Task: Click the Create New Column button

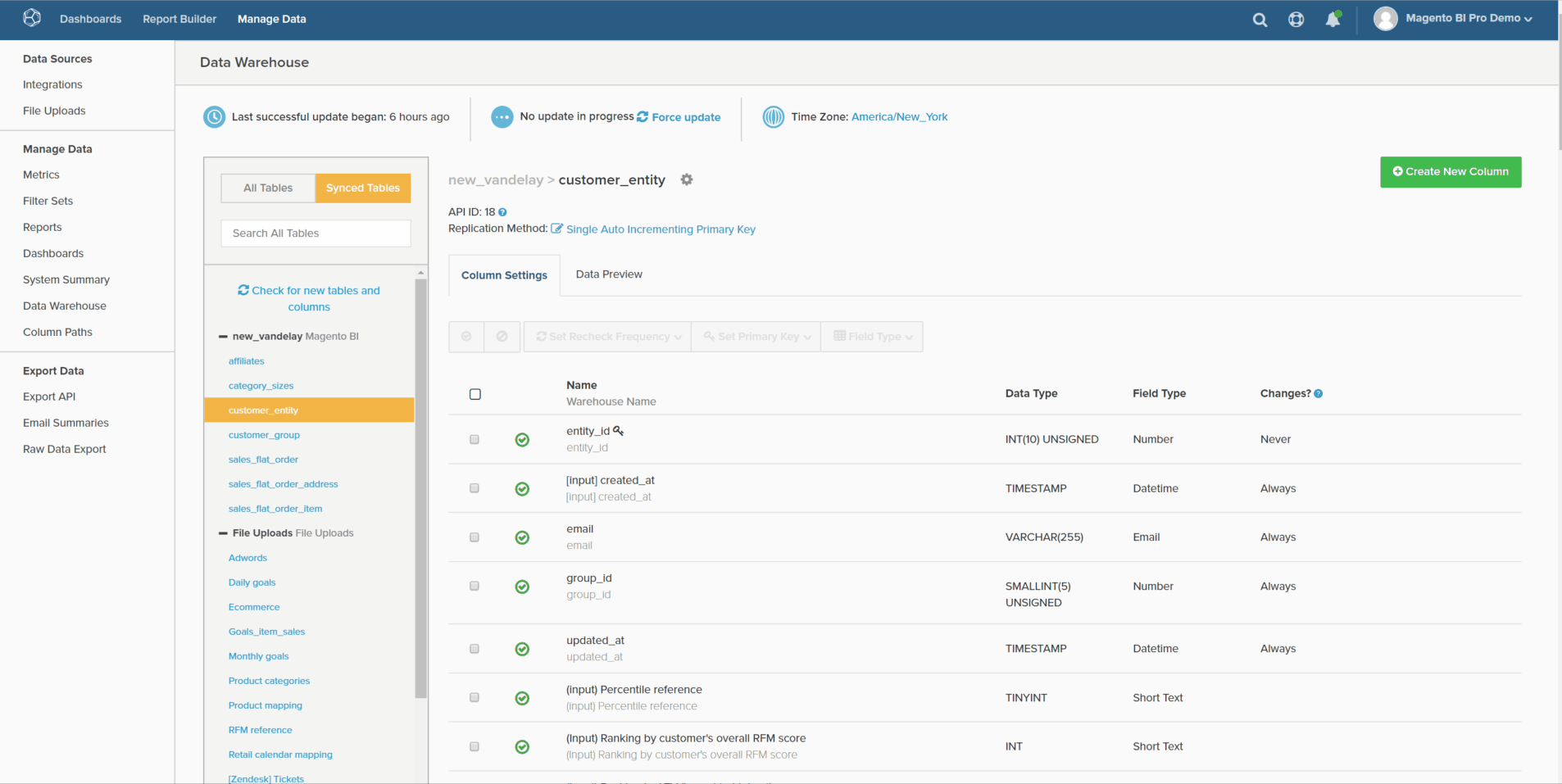Action: (x=1450, y=172)
